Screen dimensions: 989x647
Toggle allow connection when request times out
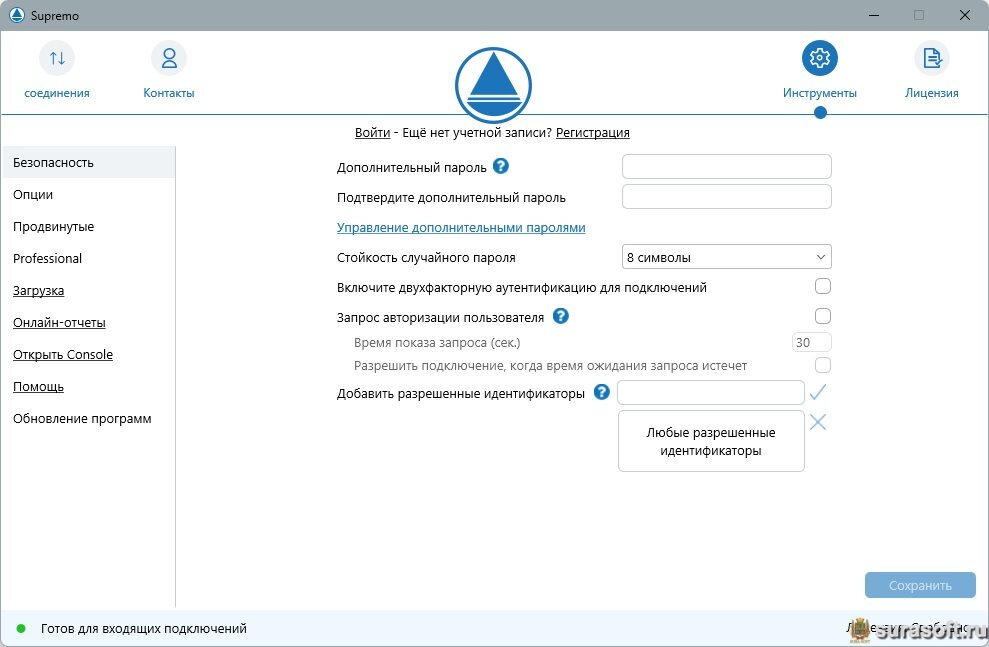coord(822,365)
